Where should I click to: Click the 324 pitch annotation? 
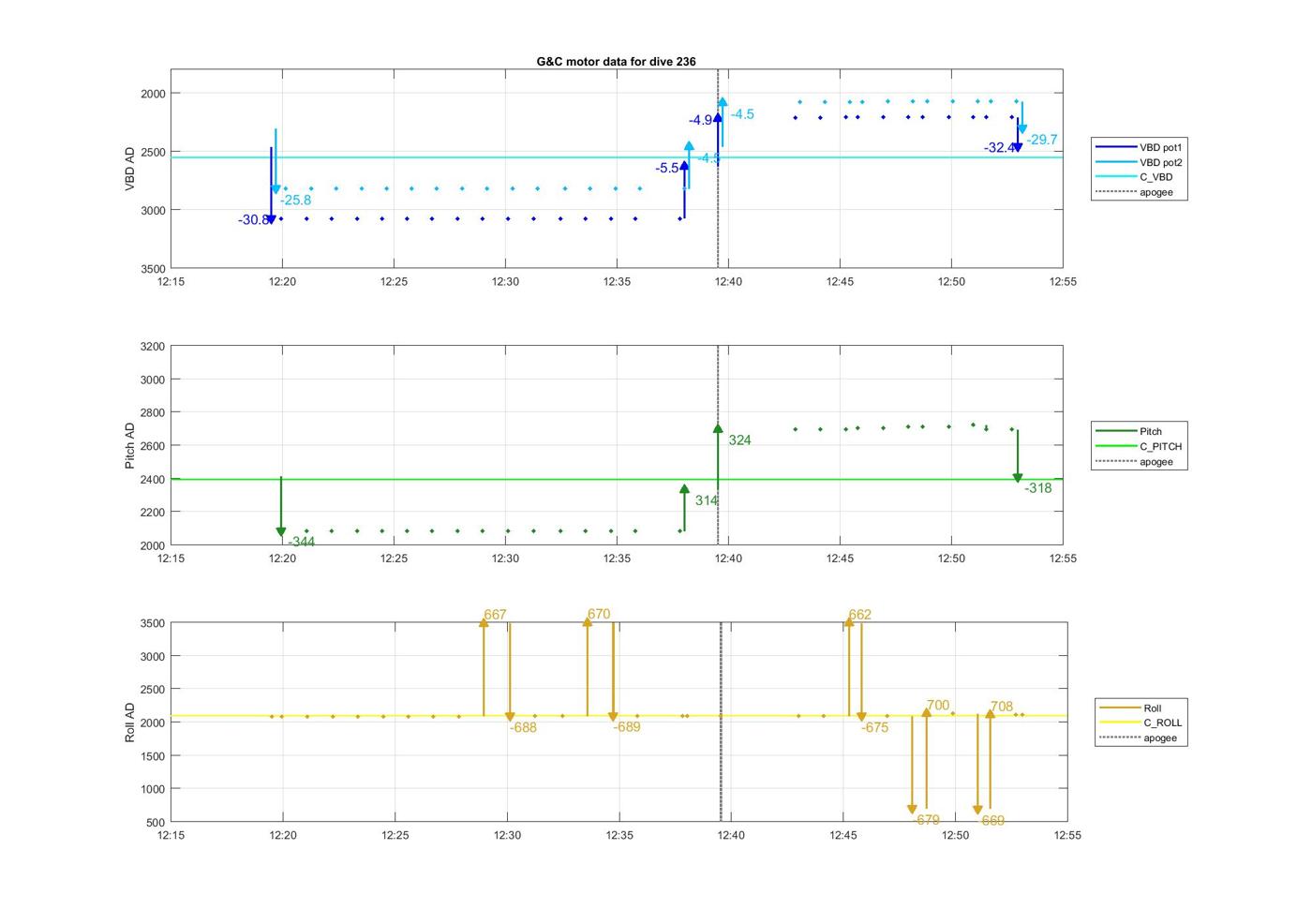pyautogui.click(x=739, y=440)
